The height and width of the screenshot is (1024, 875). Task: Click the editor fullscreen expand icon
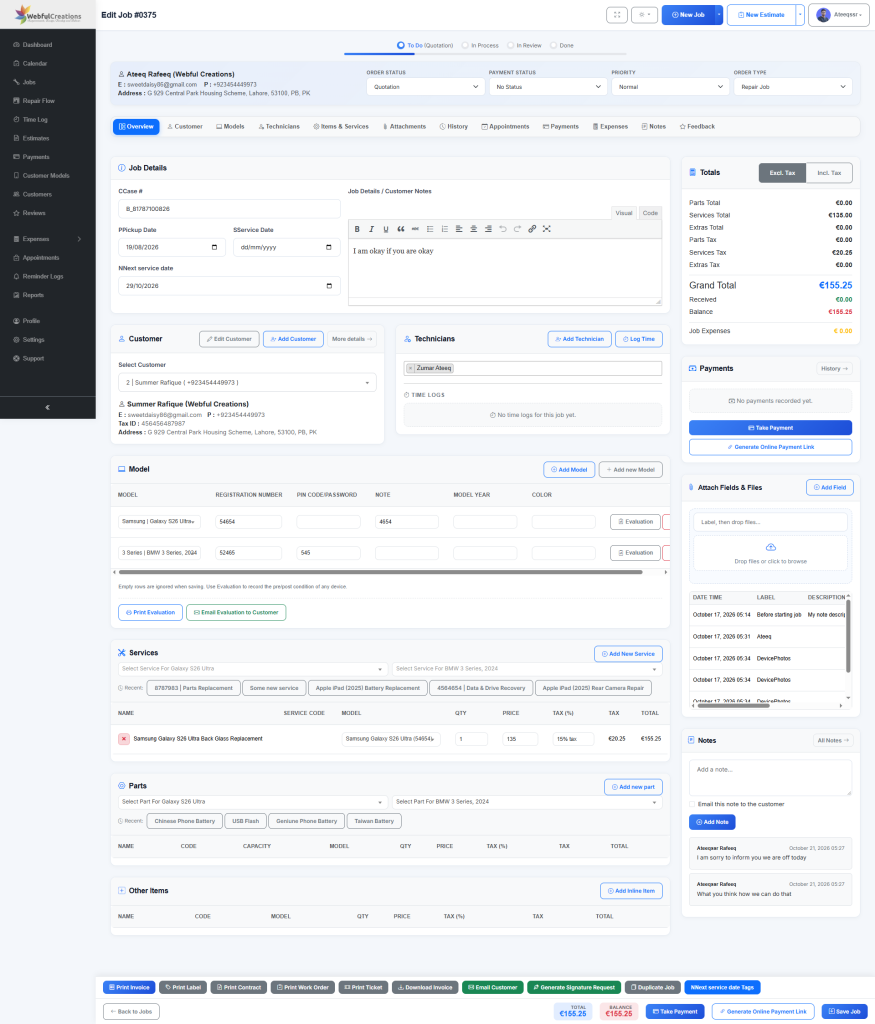tap(547, 229)
